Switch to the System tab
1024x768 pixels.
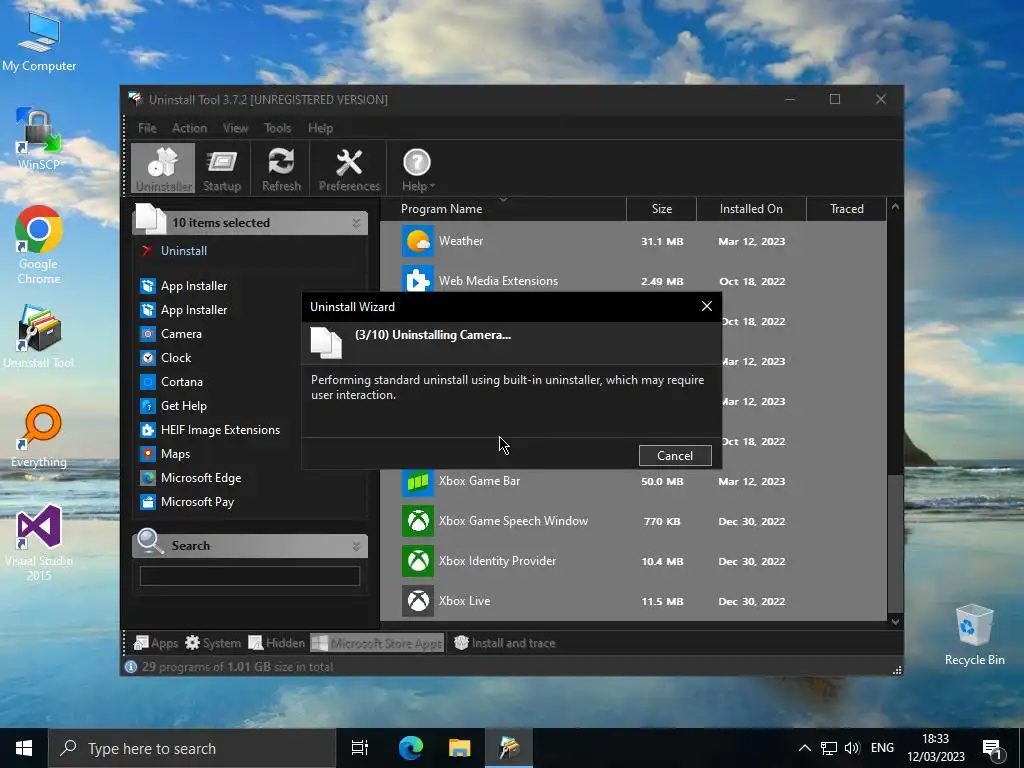click(x=213, y=643)
